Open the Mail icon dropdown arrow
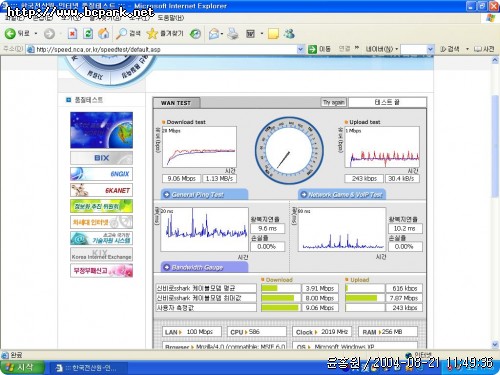The width and height of the screenshot is (500, 375). (222, 34)
